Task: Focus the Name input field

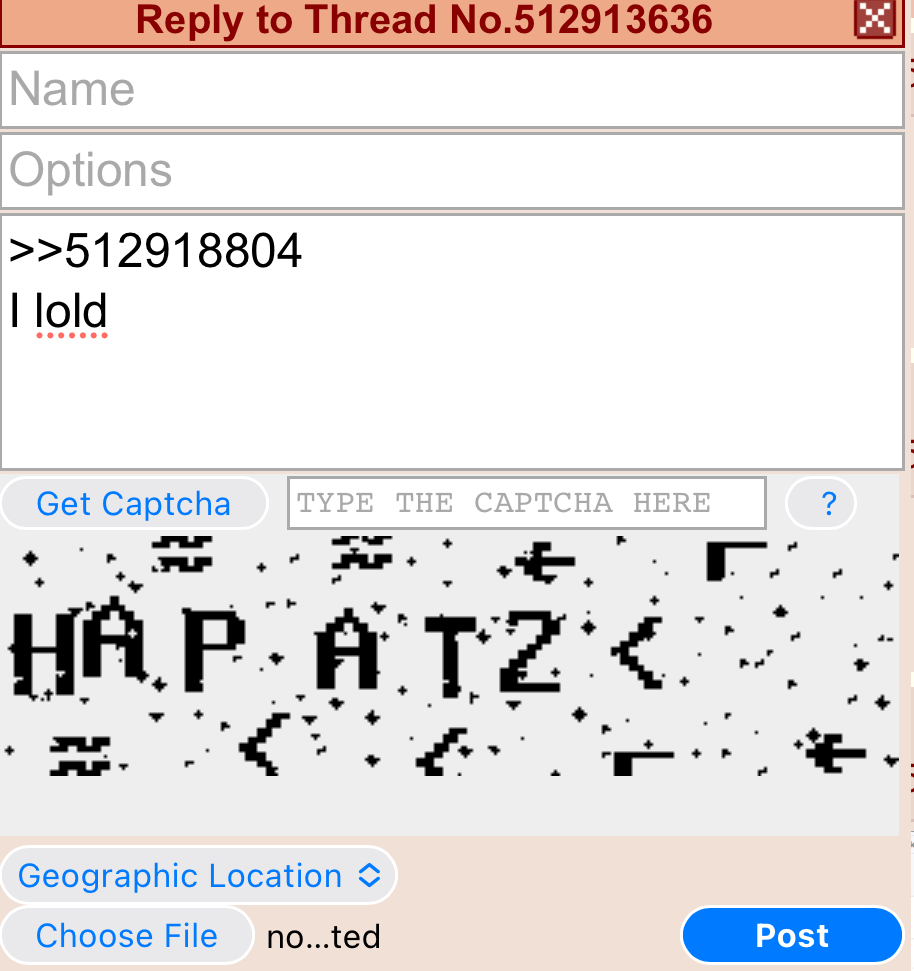Action: click(453, 90)
